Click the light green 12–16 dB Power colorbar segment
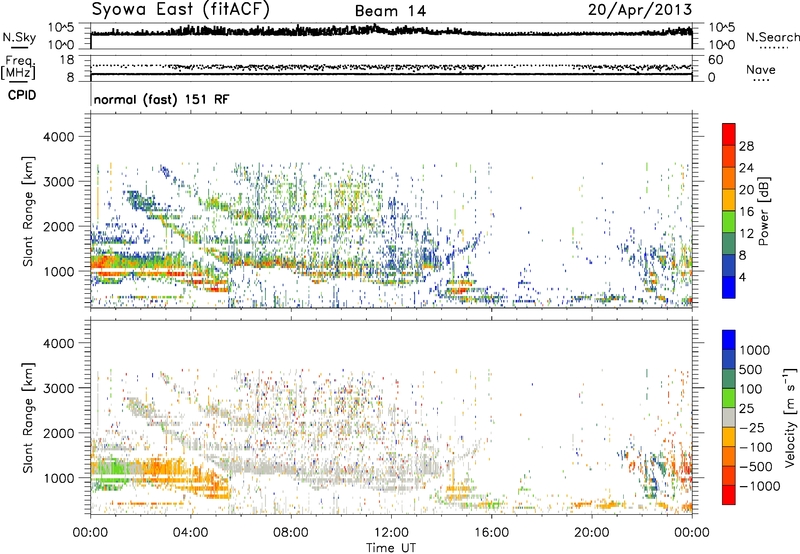Image resolution: width=800 pixels, height=554 pixels. tap(729, 221)
